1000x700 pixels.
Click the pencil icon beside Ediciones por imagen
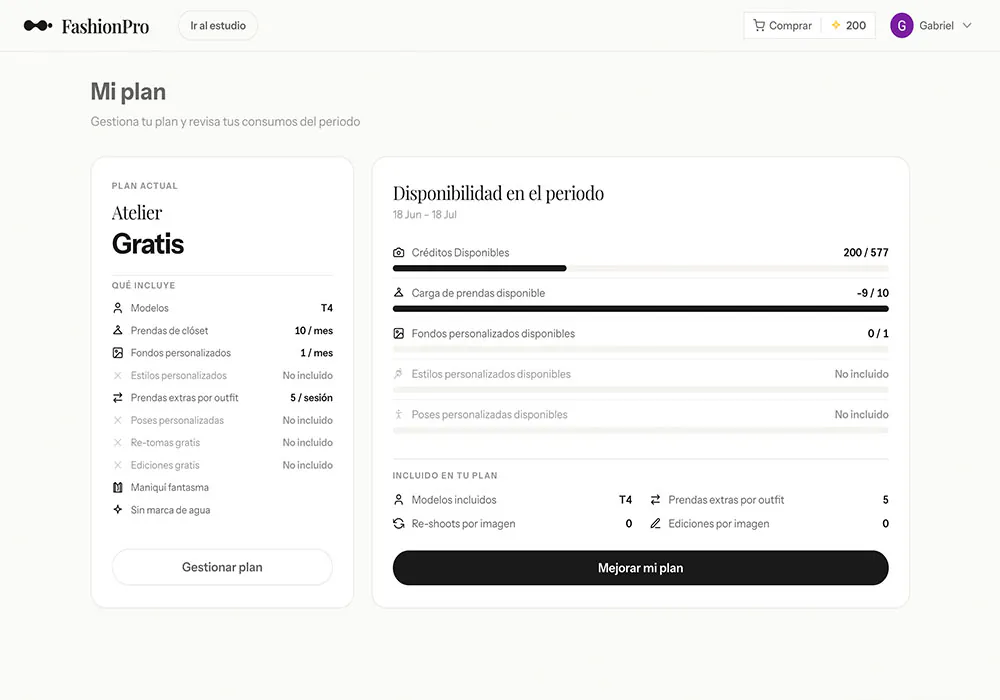click(x=655, y=523)
